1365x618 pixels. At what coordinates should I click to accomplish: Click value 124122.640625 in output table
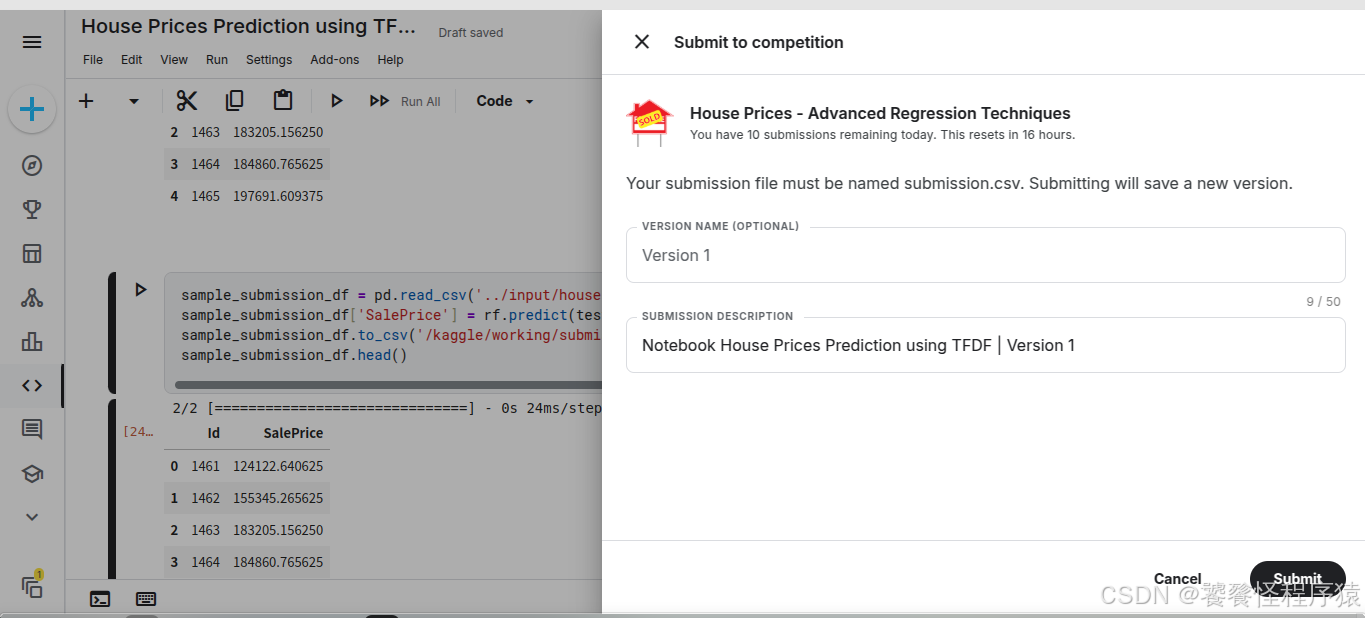278,466
